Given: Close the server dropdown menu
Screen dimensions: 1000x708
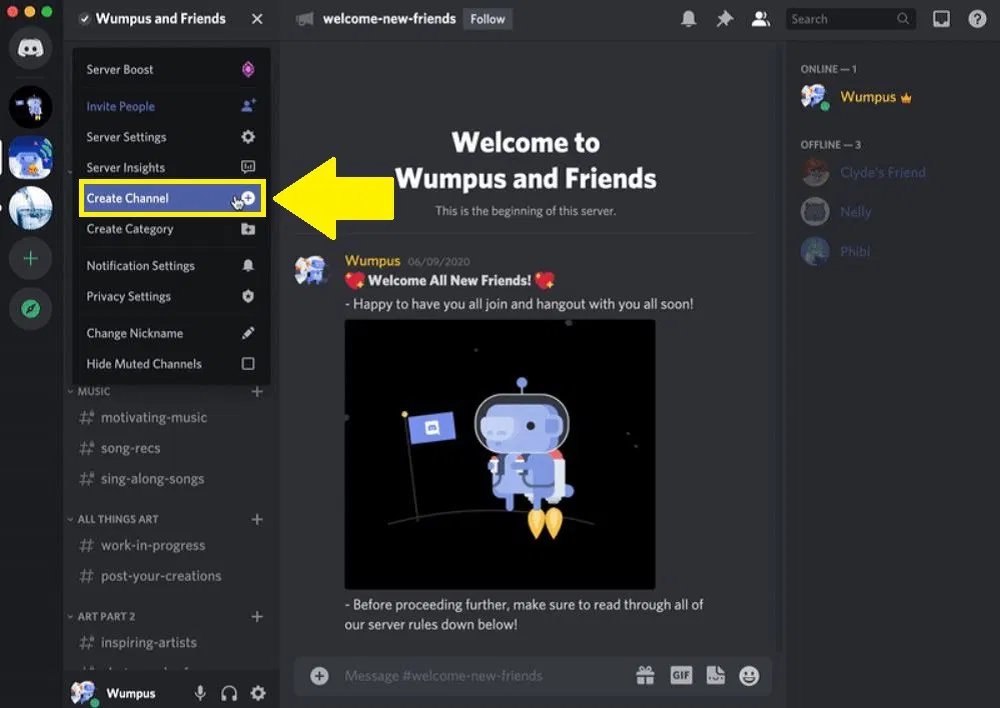Looking at the screenshot, I should [x=255, y=18].
